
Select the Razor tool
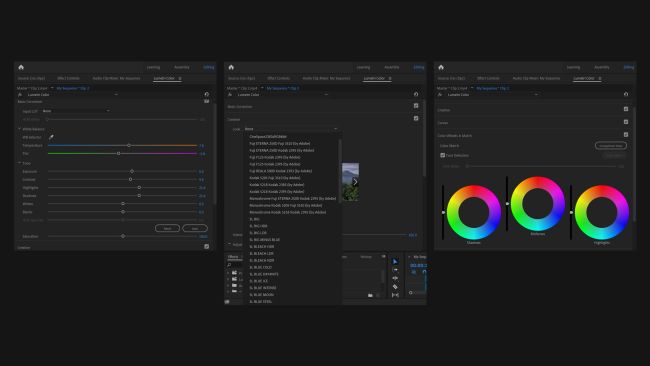point(395,286)
